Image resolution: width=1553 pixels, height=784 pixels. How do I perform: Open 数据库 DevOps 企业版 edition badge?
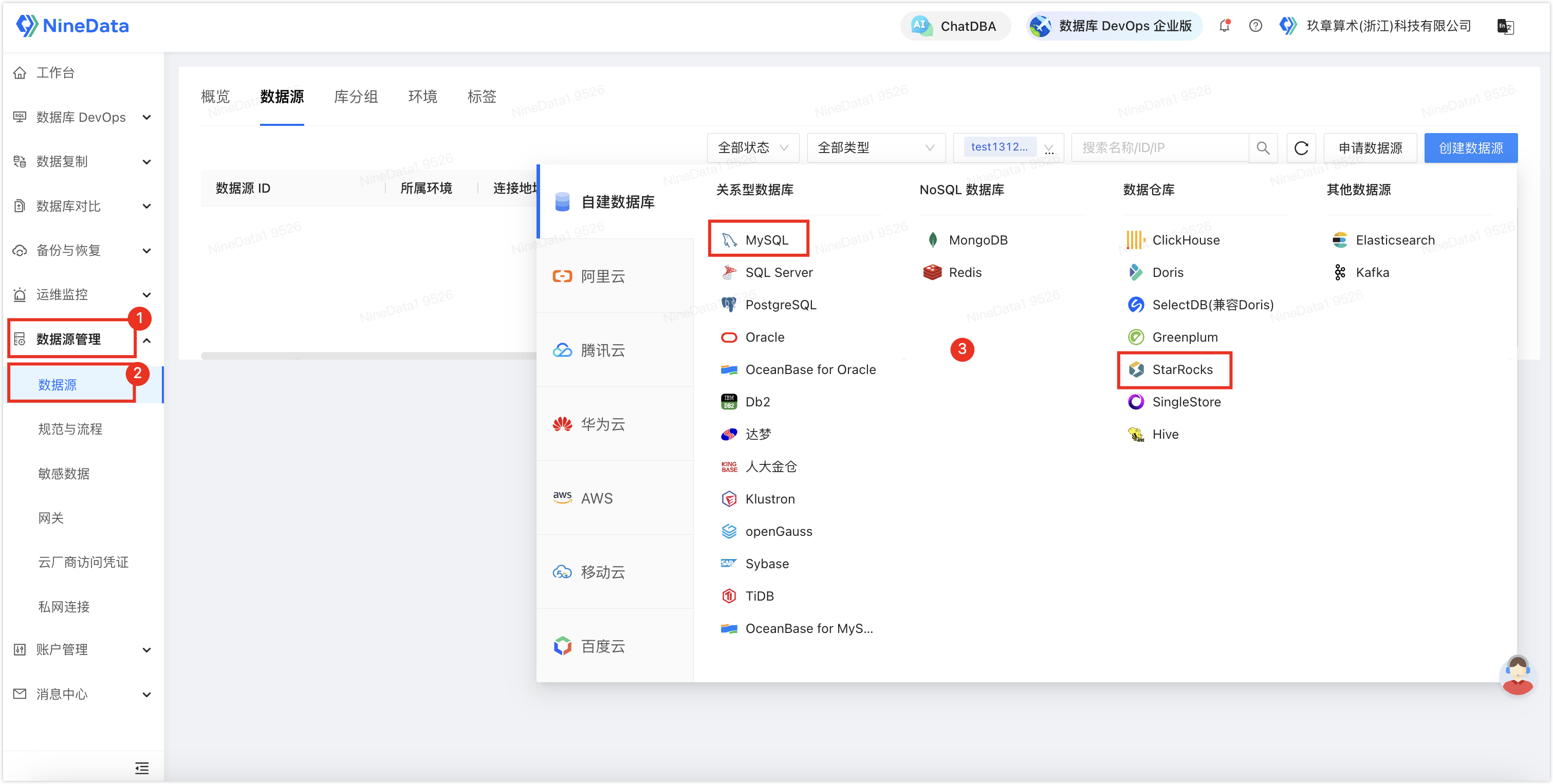[1113, 26]
